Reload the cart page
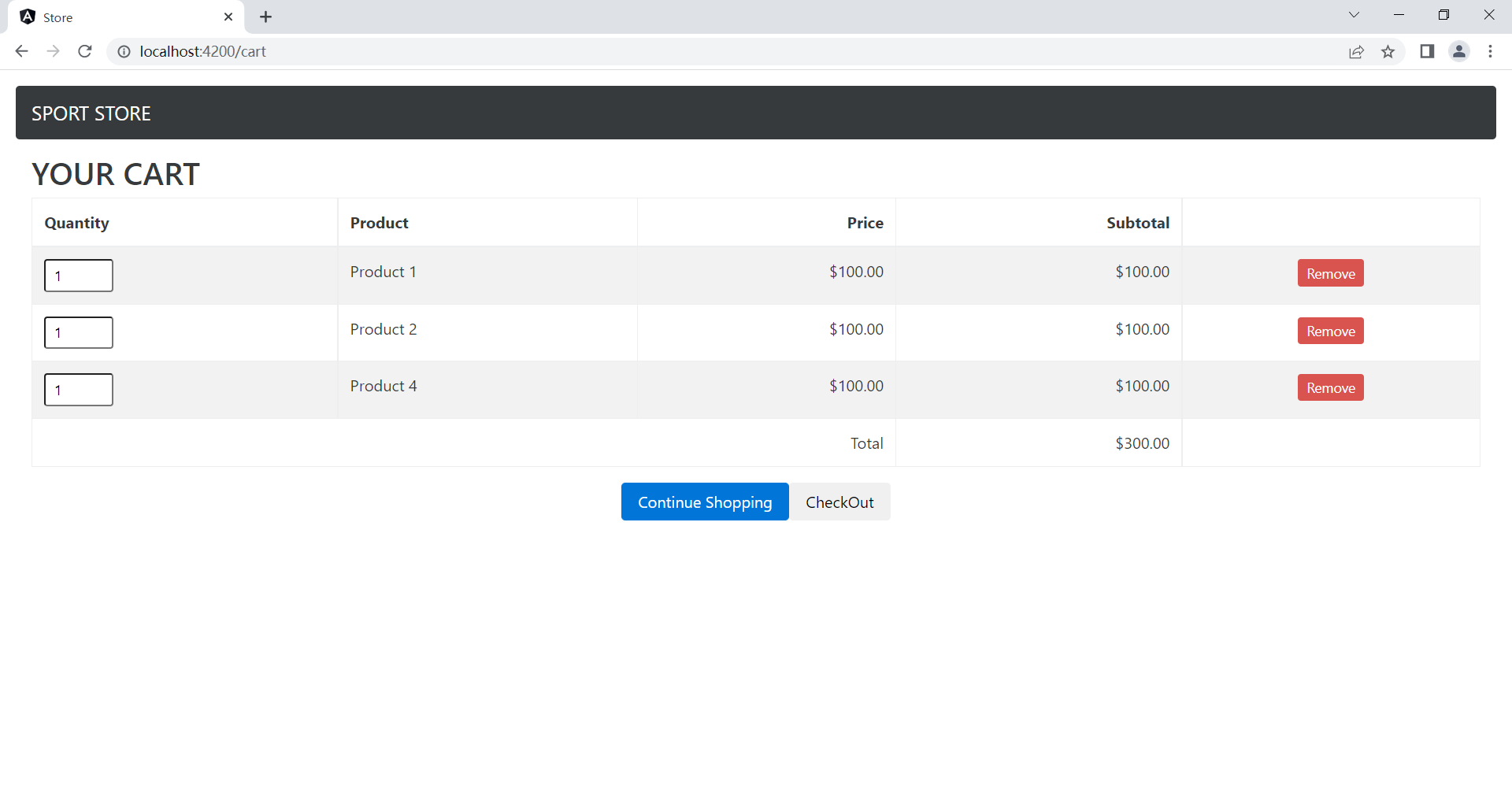 [85, 51]
